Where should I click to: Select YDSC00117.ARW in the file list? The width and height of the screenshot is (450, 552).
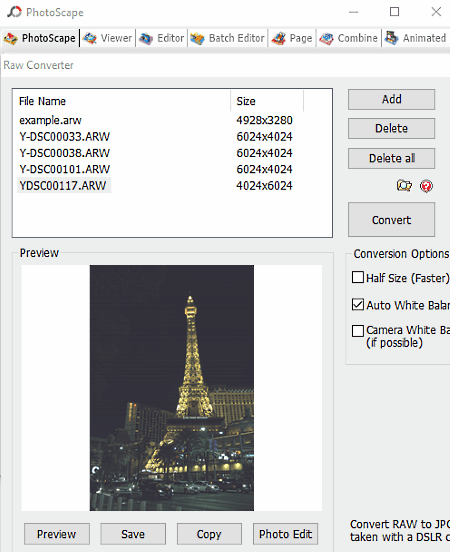64,186
